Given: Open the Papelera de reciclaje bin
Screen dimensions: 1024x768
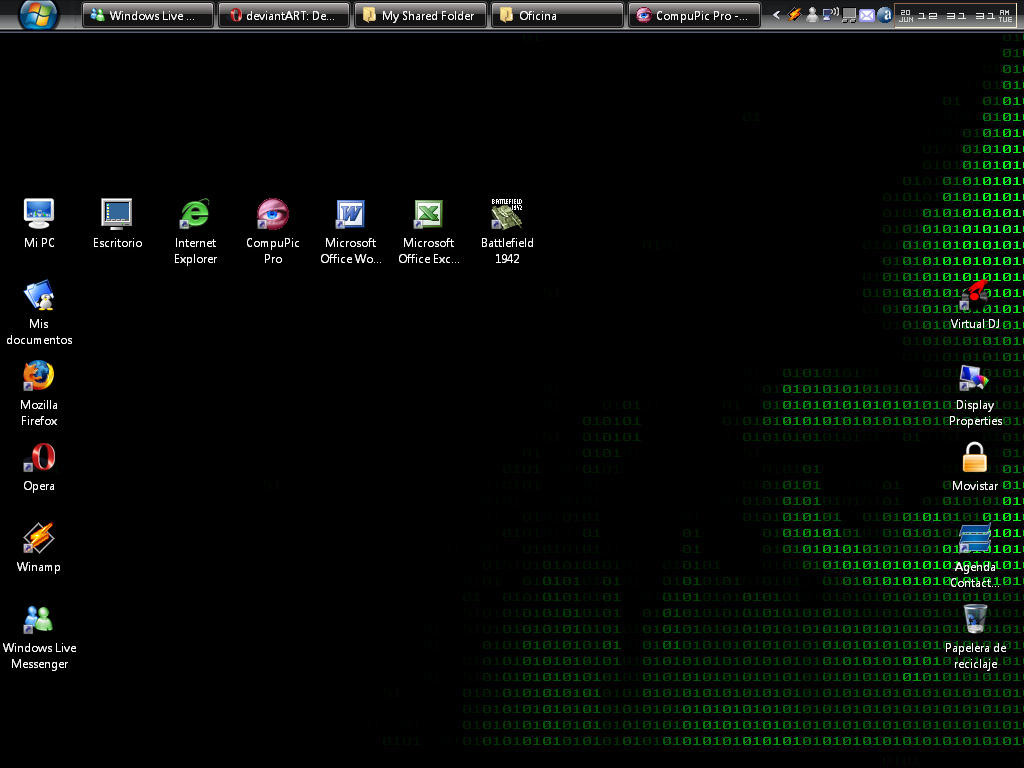Looking at the screenshot, I should pos(975,637).
